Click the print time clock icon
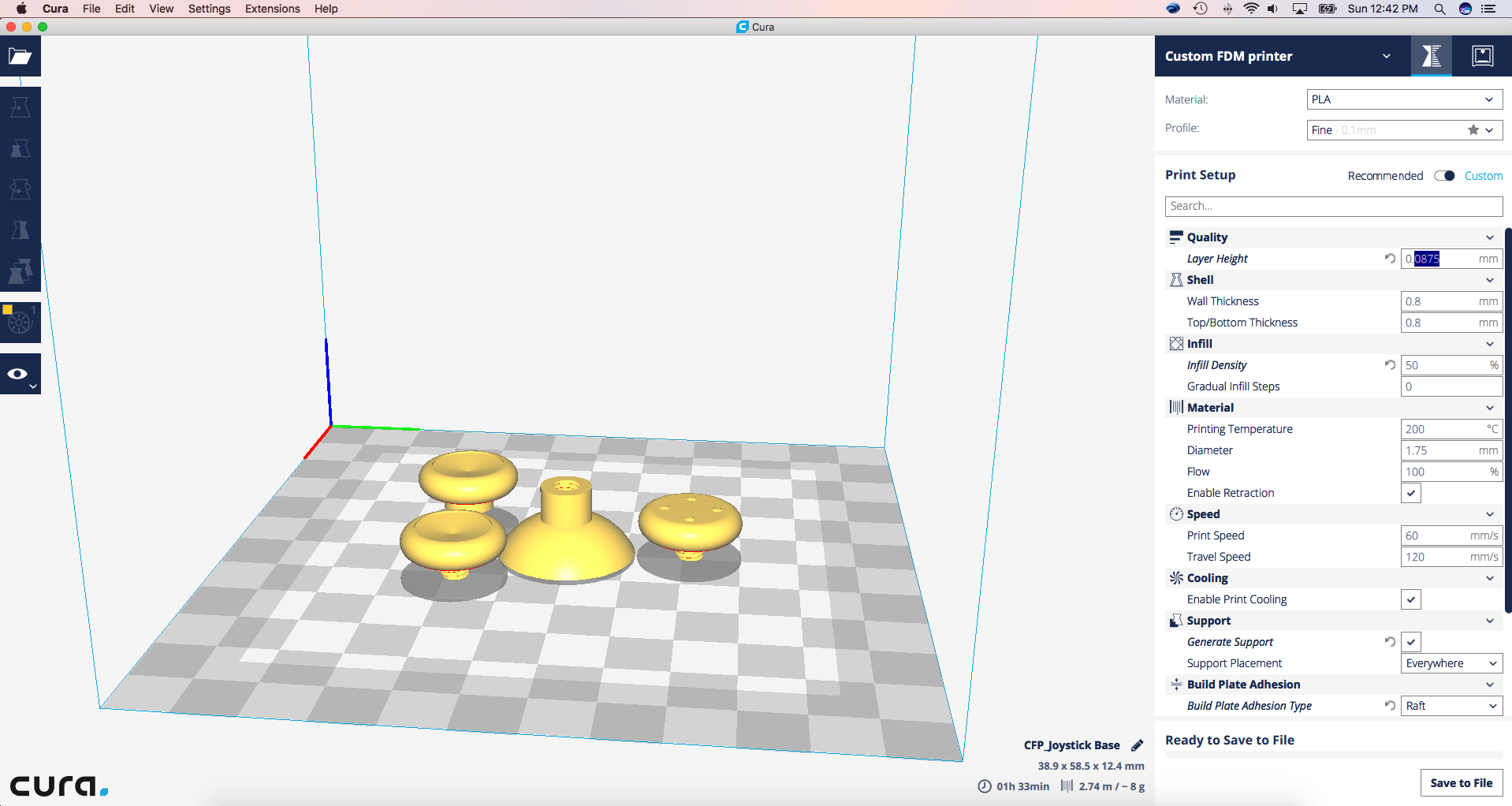 [985, 786]
